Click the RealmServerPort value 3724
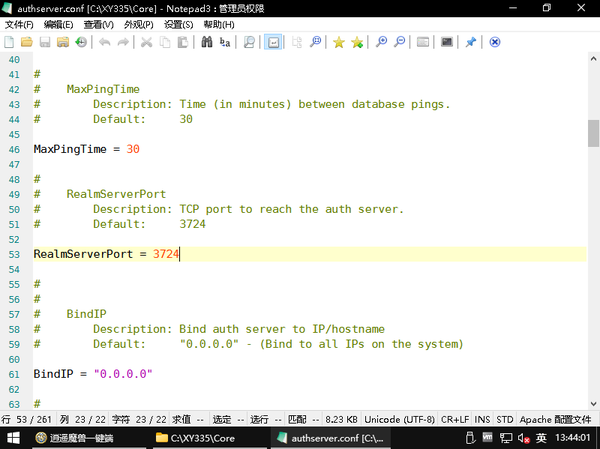 pyautogui.click(x=166, y=254)
